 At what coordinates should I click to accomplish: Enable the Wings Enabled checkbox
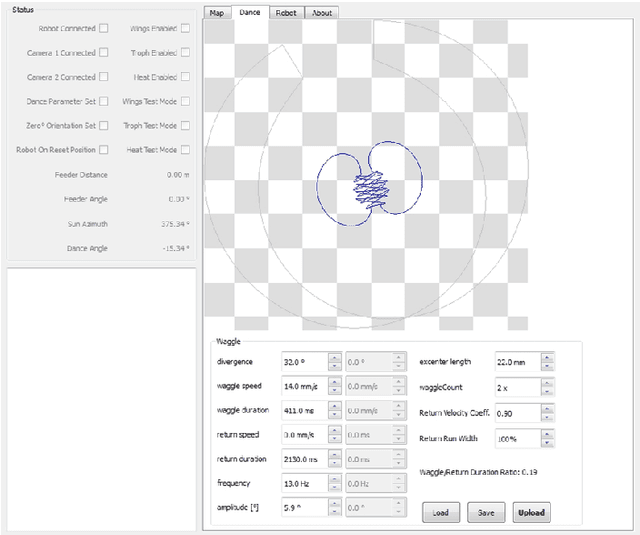click(185, 28)
